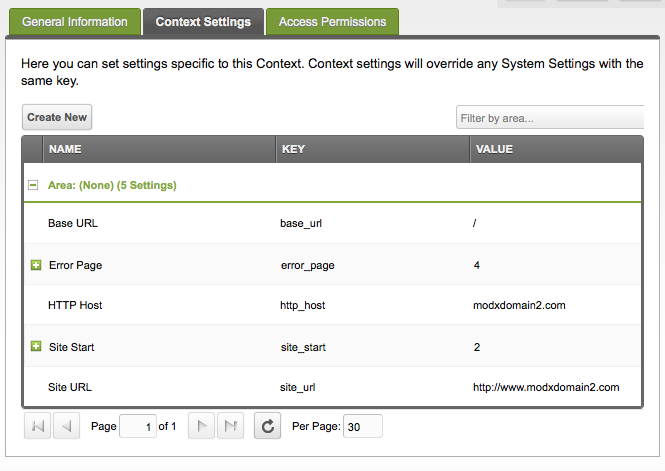Select the Site URL setting name
Image resolution: width=665 pixels, height=471 pixels.
click(x=70, y=387)
